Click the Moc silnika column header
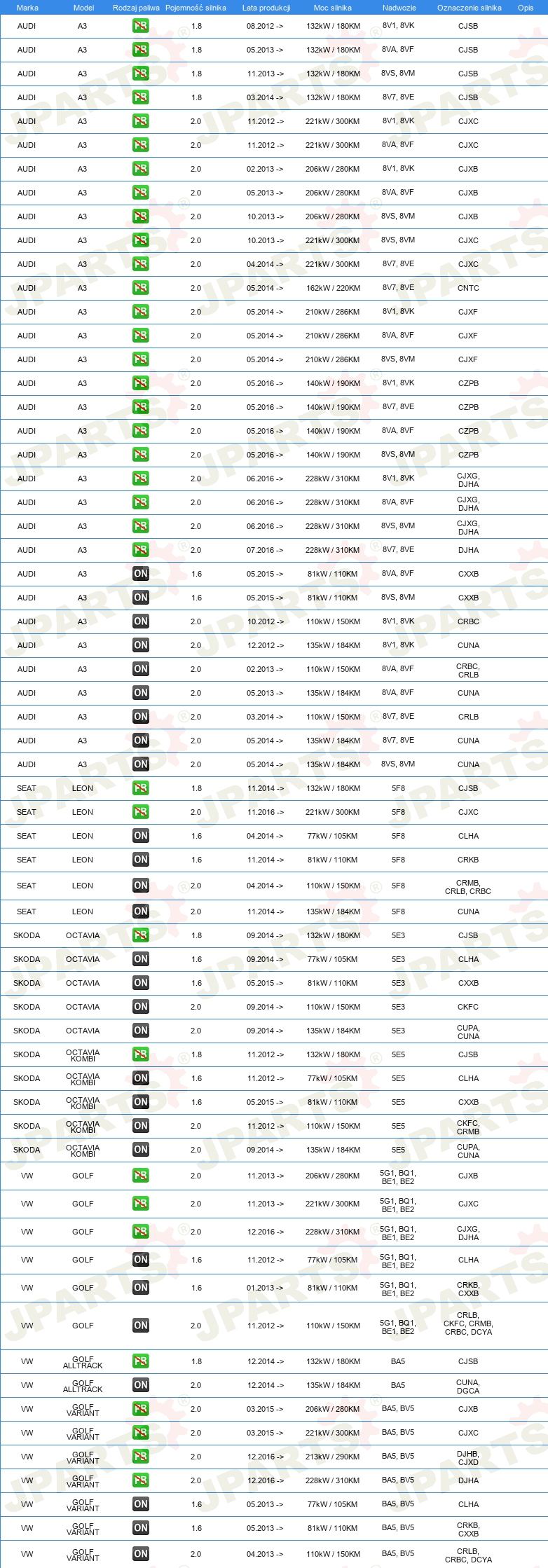The height and width of the screenshot is (1568, 548). pyautogui.click(x=333, y=8)
